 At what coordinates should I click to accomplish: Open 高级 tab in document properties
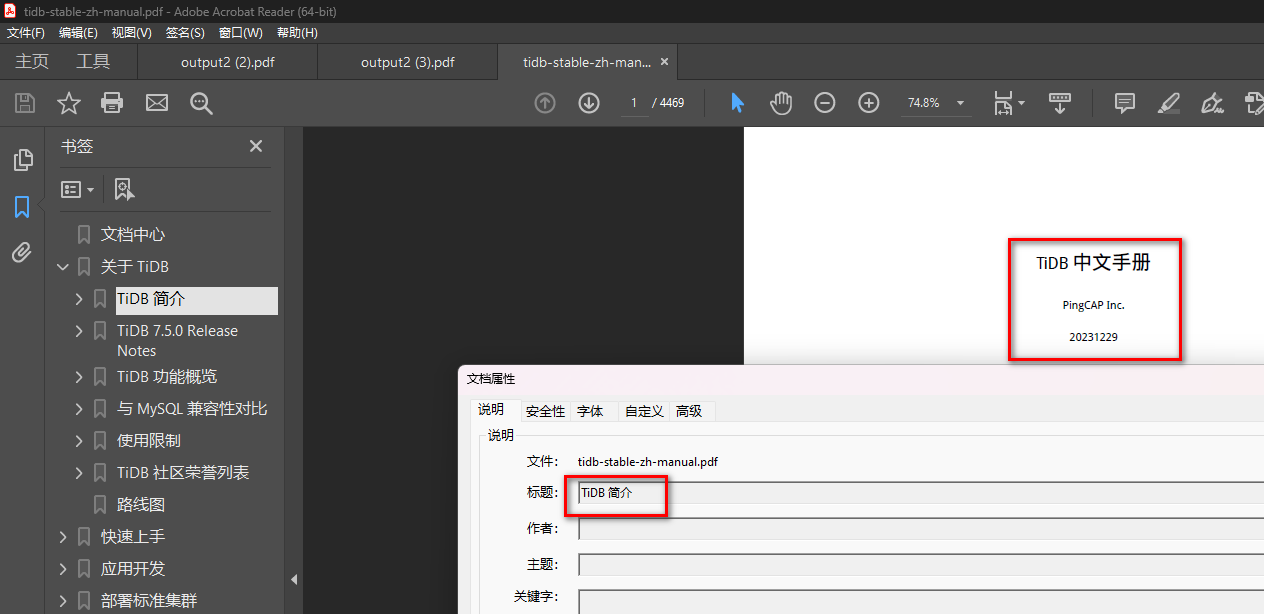pos(689,411)
